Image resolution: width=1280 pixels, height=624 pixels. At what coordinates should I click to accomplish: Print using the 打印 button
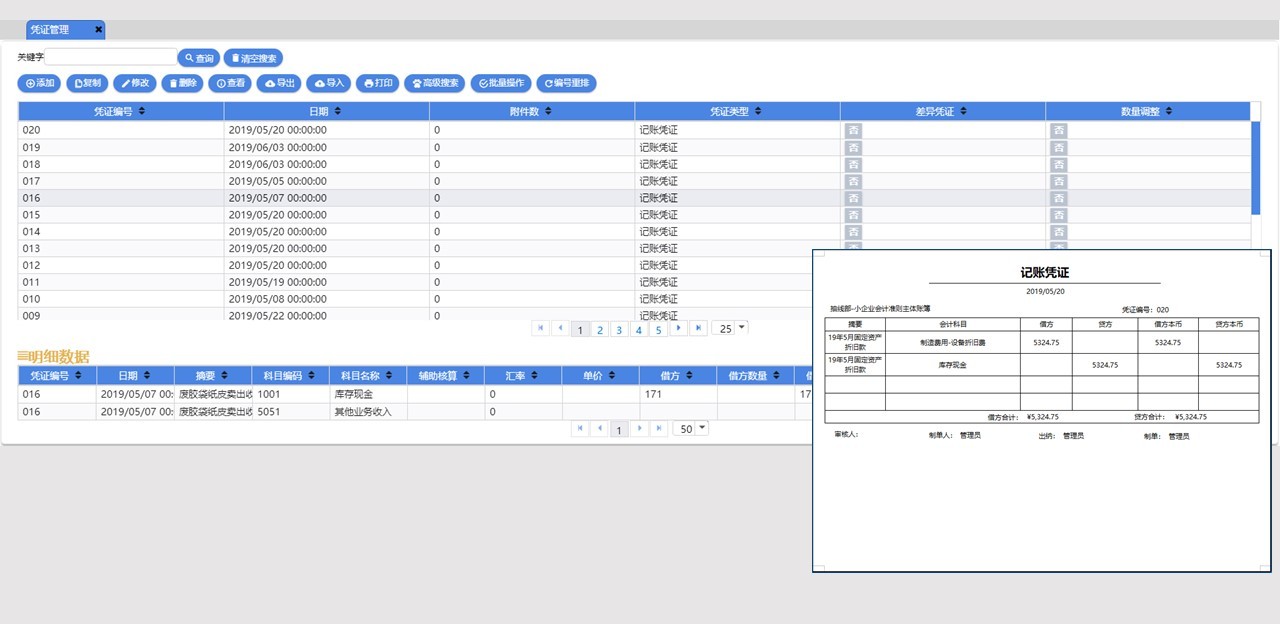click(378, 83)
